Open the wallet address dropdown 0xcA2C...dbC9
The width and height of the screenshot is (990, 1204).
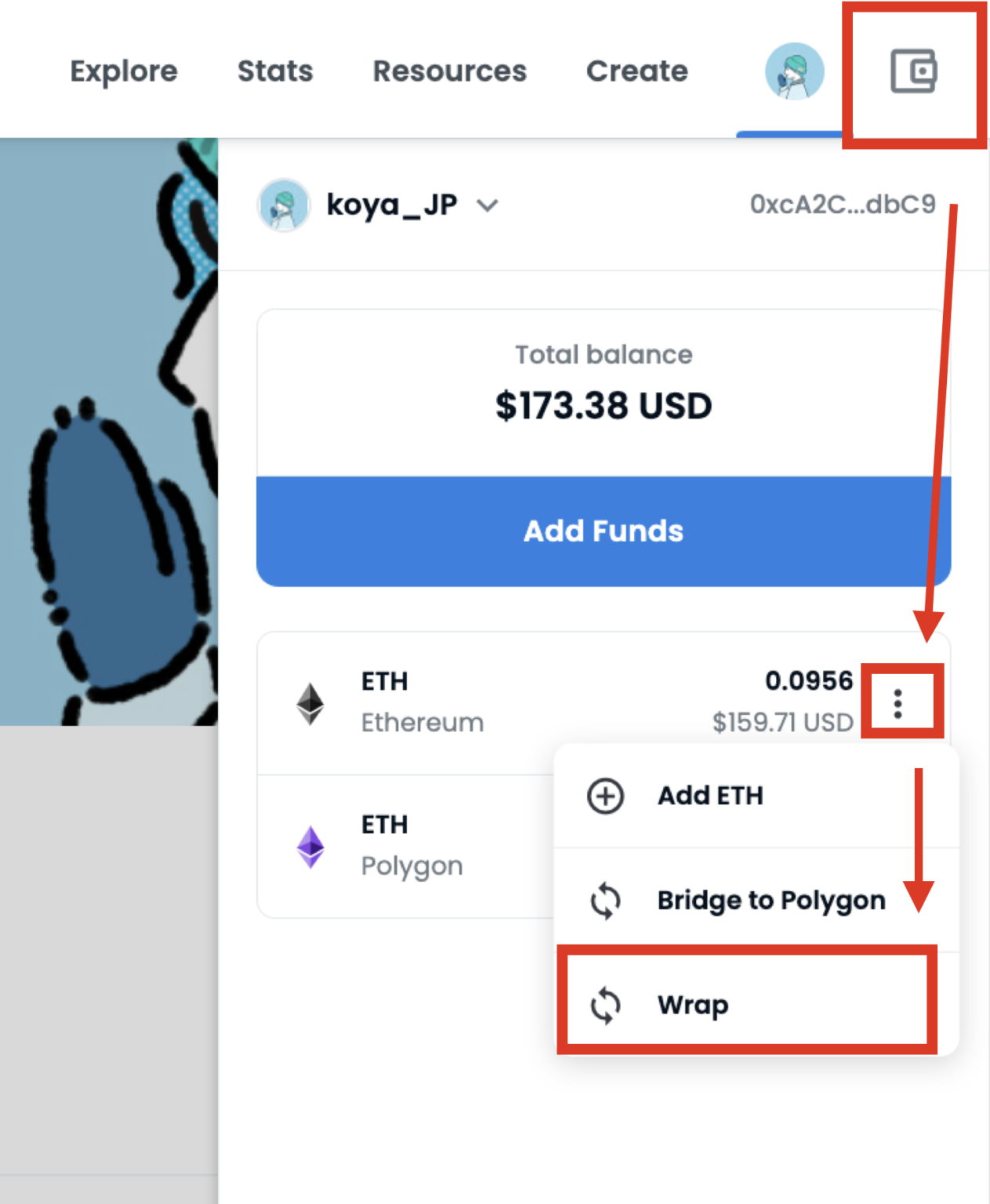point(841,203)
